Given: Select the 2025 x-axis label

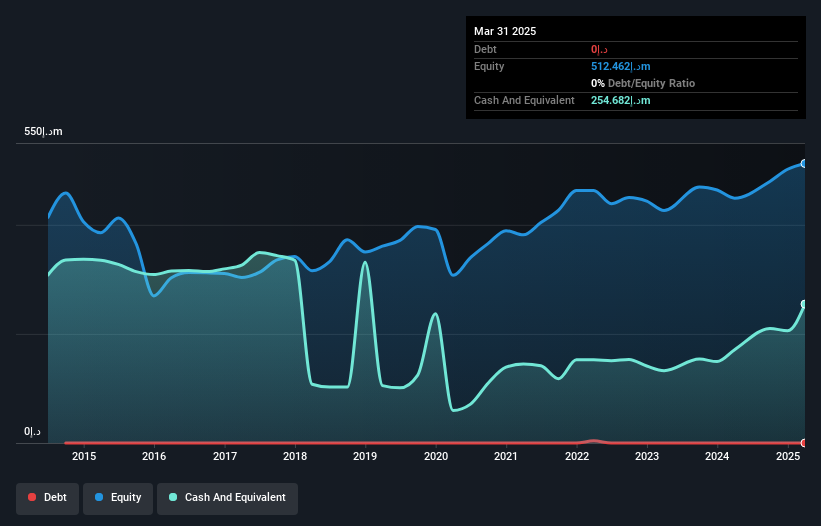Looking at the screenshot, I should pos(787,456).
